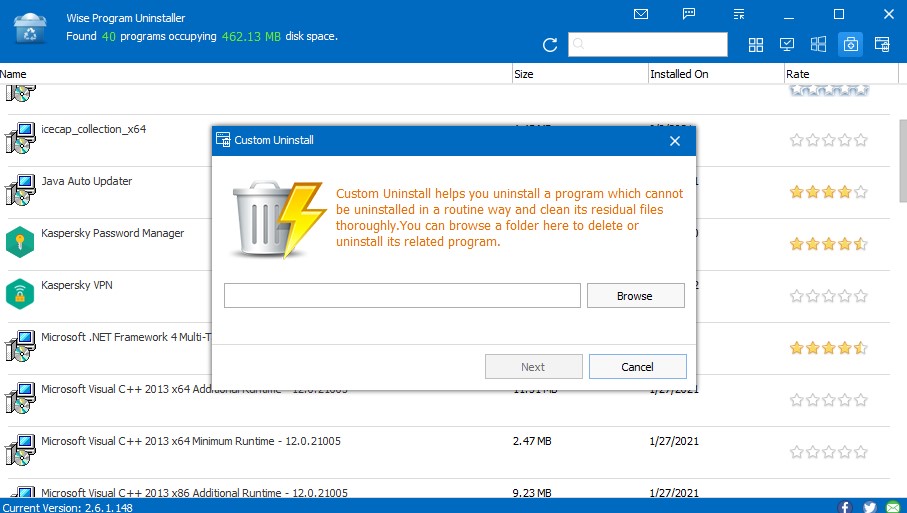Click the Cancel button
Image resolution: width=907 pixels, height=513 pixels.
pos(637,367)
